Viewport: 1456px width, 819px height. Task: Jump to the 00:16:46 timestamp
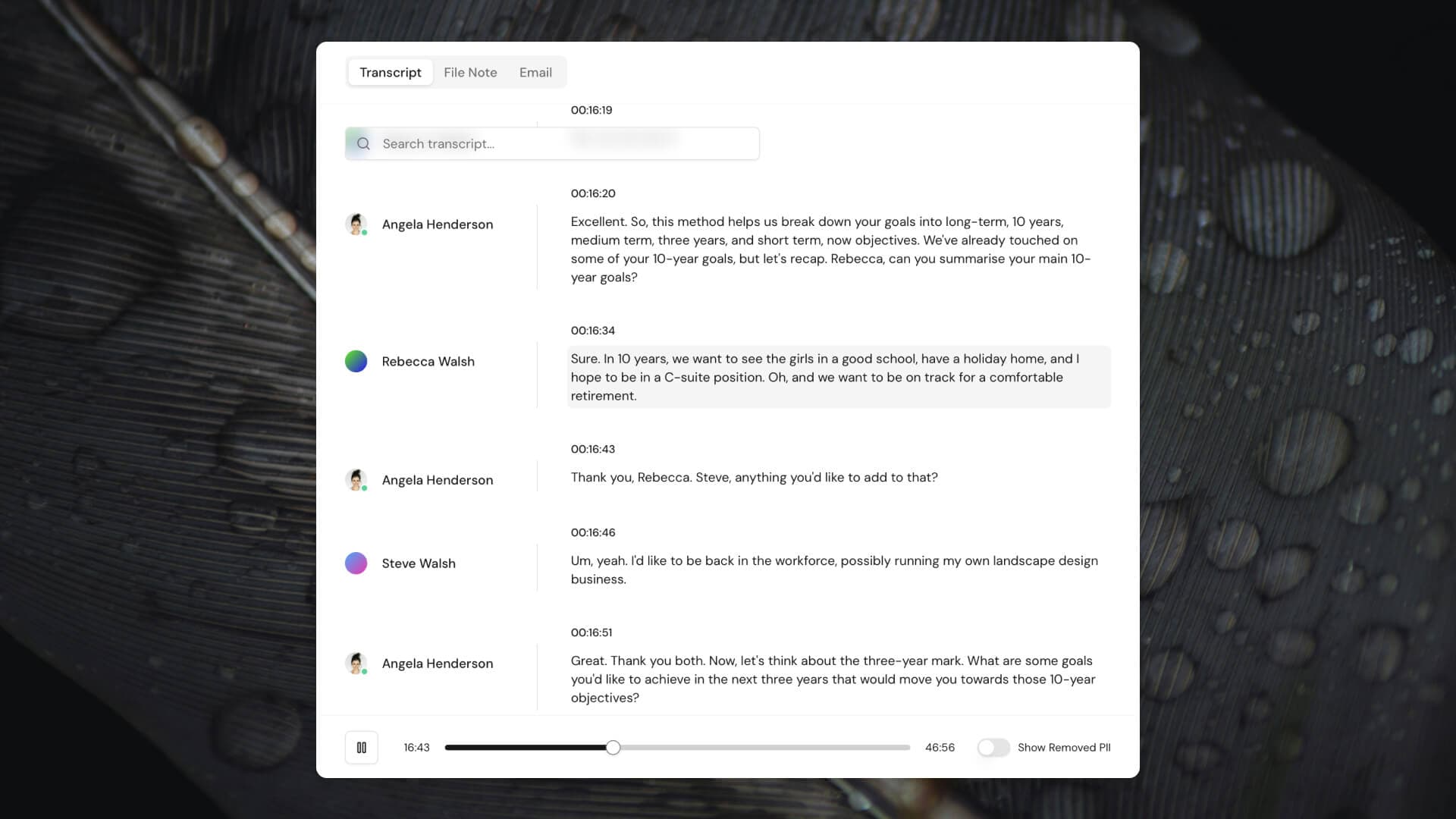(592, 532)
